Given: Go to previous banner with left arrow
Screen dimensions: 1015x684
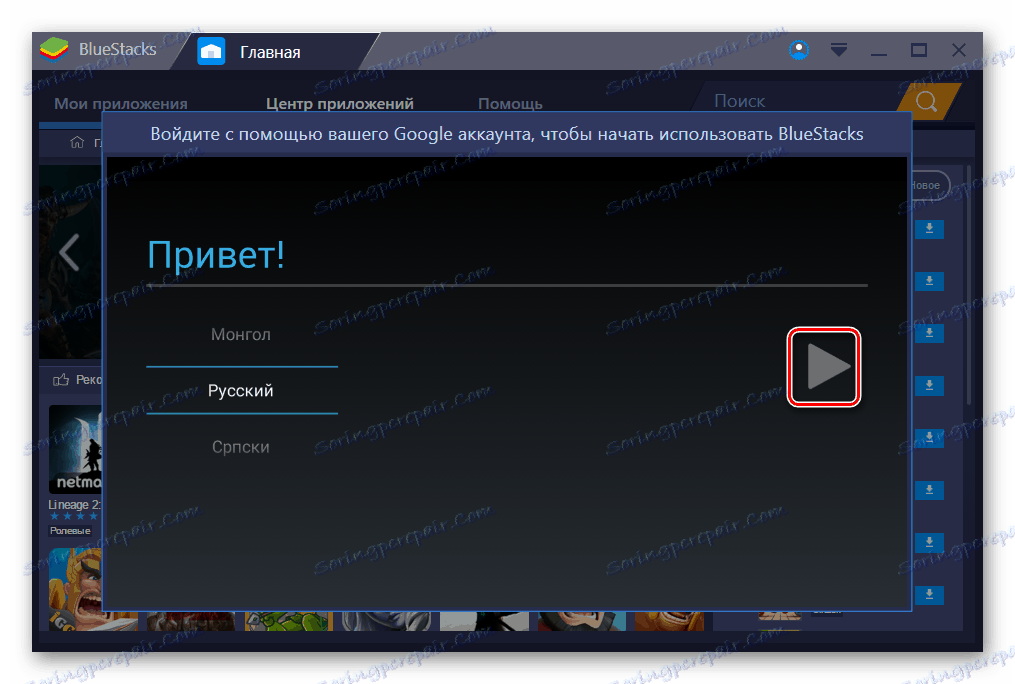Looking at the screenshot, I should [69, 252].
